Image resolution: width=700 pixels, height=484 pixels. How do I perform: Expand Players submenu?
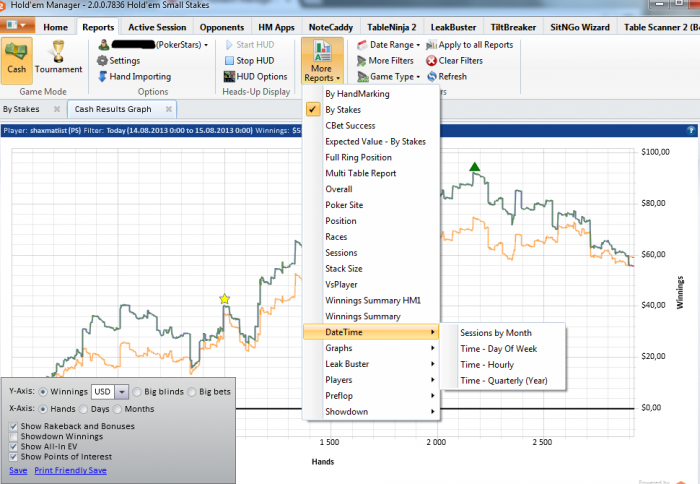click(x=371, y=380)
